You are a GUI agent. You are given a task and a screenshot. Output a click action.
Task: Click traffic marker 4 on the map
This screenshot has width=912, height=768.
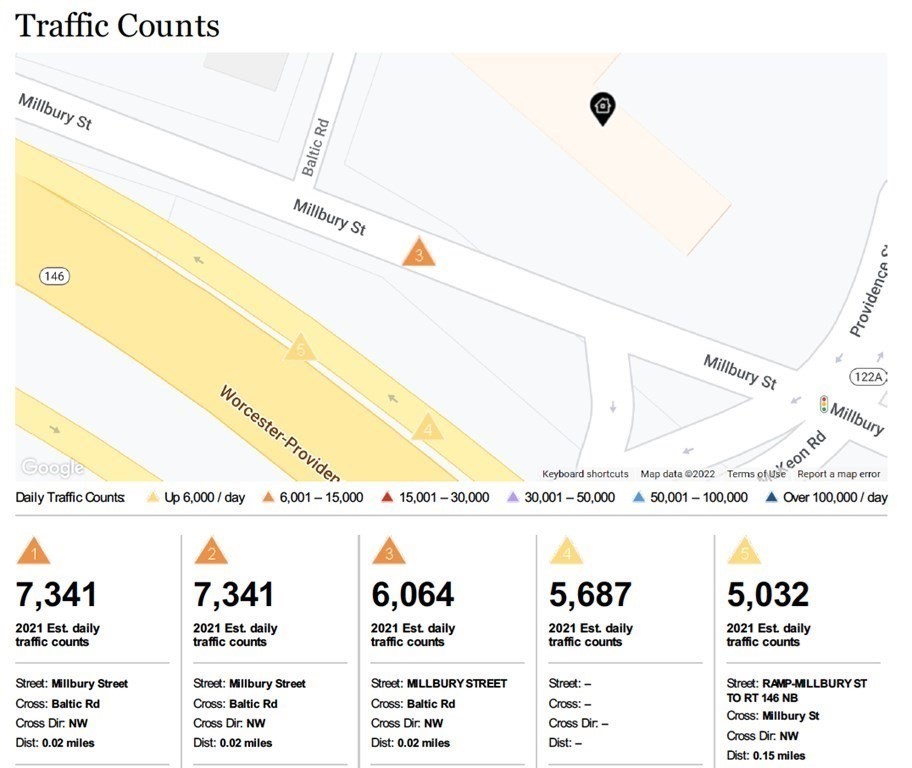point(427,428)
